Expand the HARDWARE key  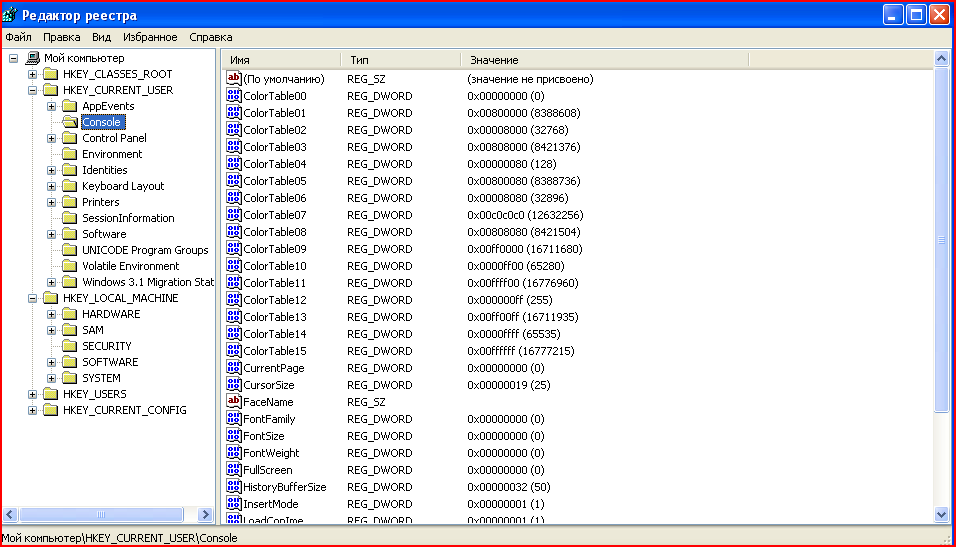pos(52,314)
